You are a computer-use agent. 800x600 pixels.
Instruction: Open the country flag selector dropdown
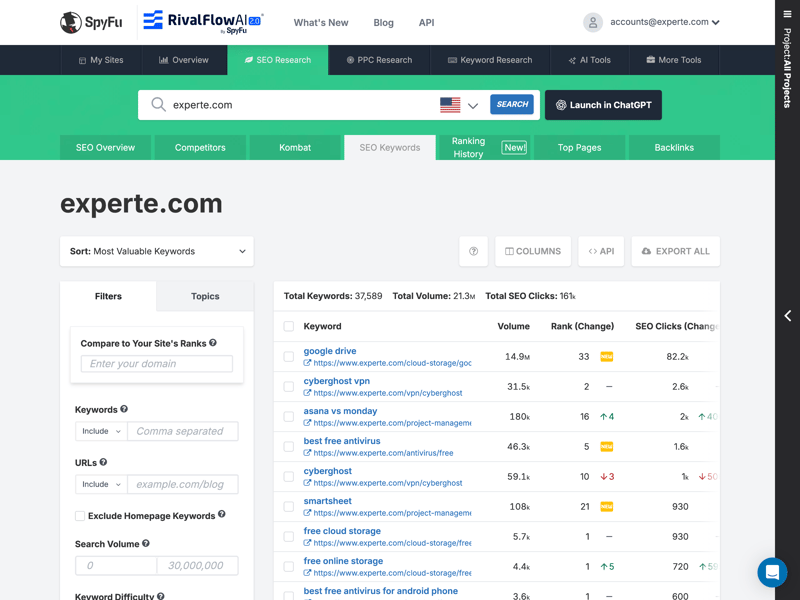(459, 105)
